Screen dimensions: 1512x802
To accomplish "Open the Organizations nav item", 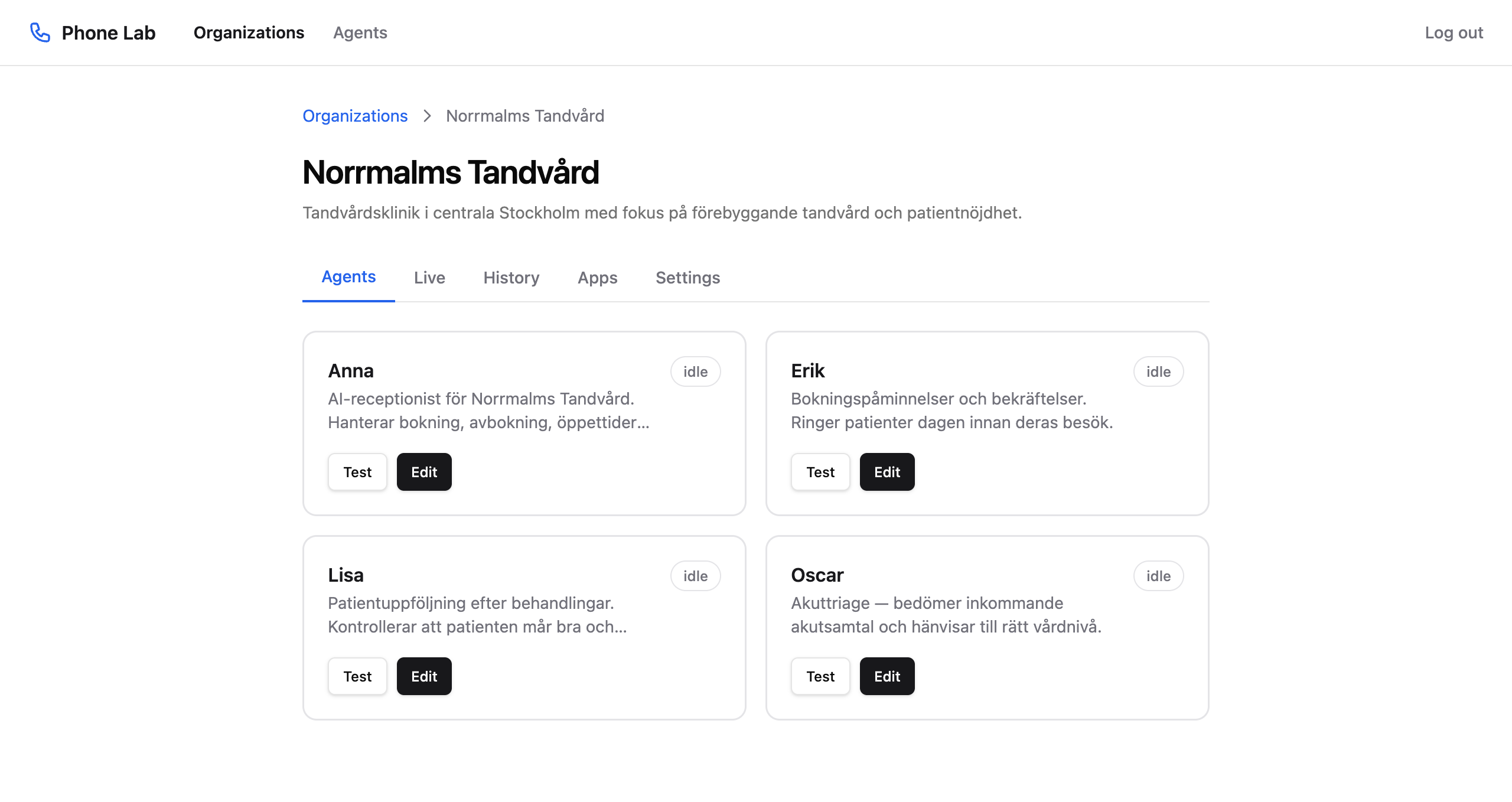I will point(249,32).
